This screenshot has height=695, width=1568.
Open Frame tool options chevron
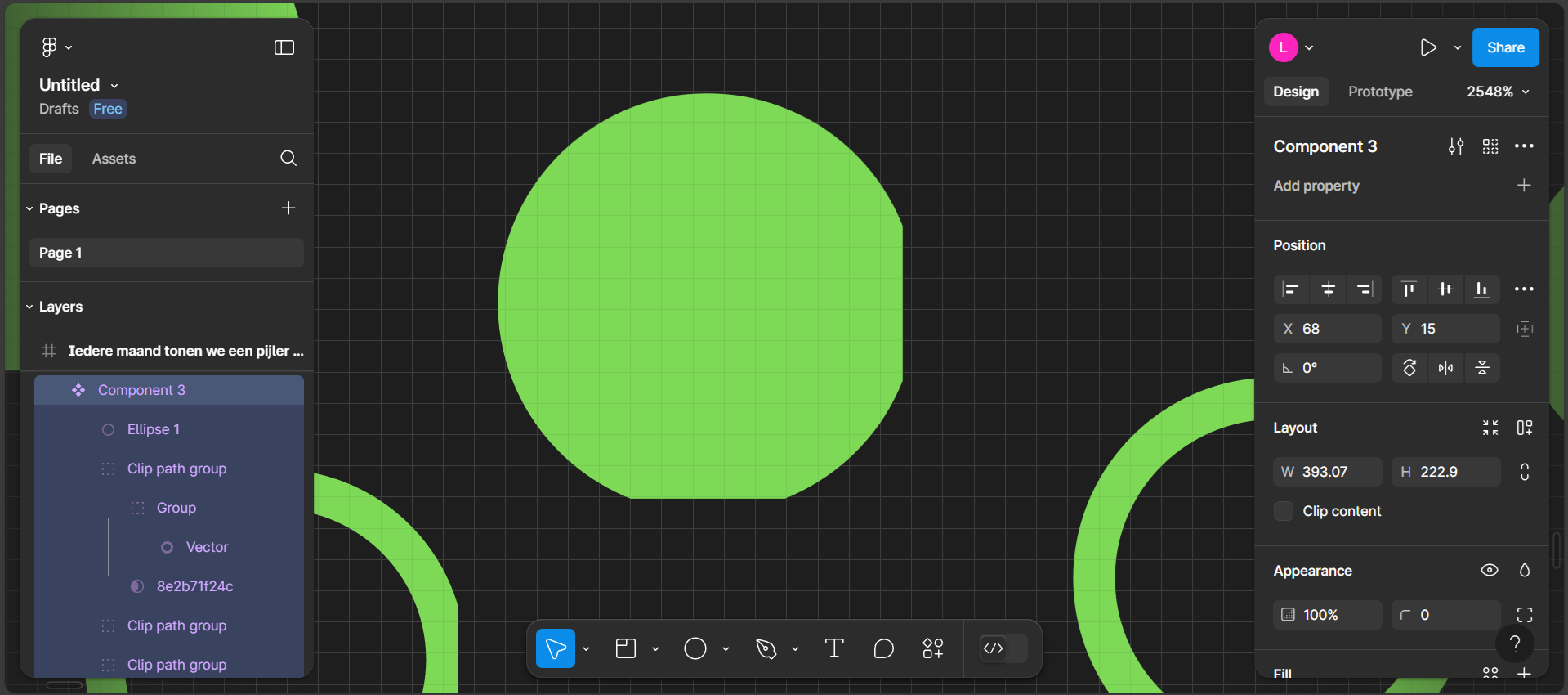pyautogui.click(x=655, y=648)
